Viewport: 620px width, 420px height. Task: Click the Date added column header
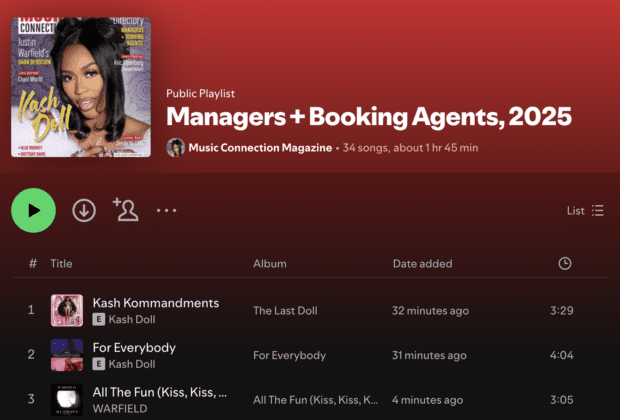[x=422, y=264]
